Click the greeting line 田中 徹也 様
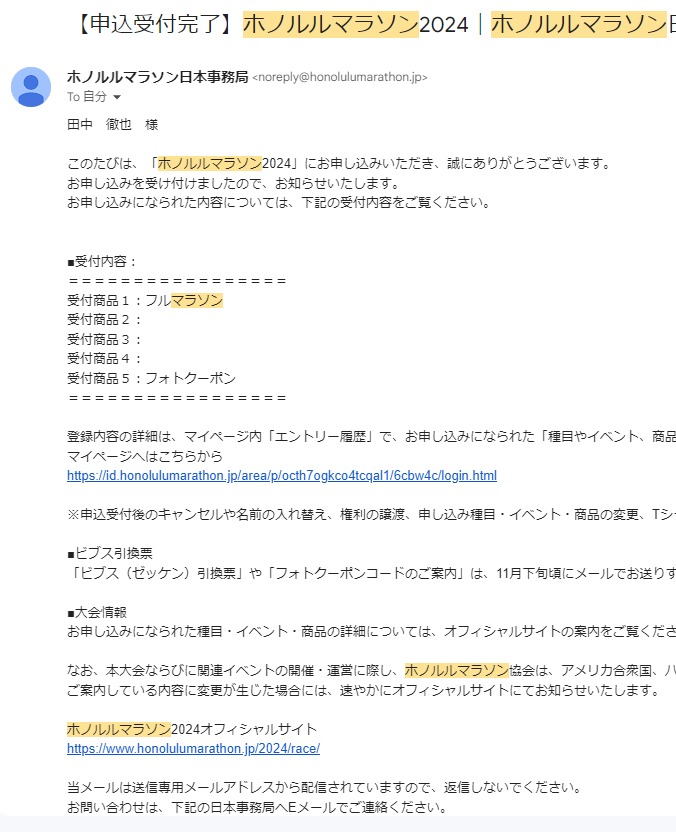676x832 pixels. [x=112, y=125]
